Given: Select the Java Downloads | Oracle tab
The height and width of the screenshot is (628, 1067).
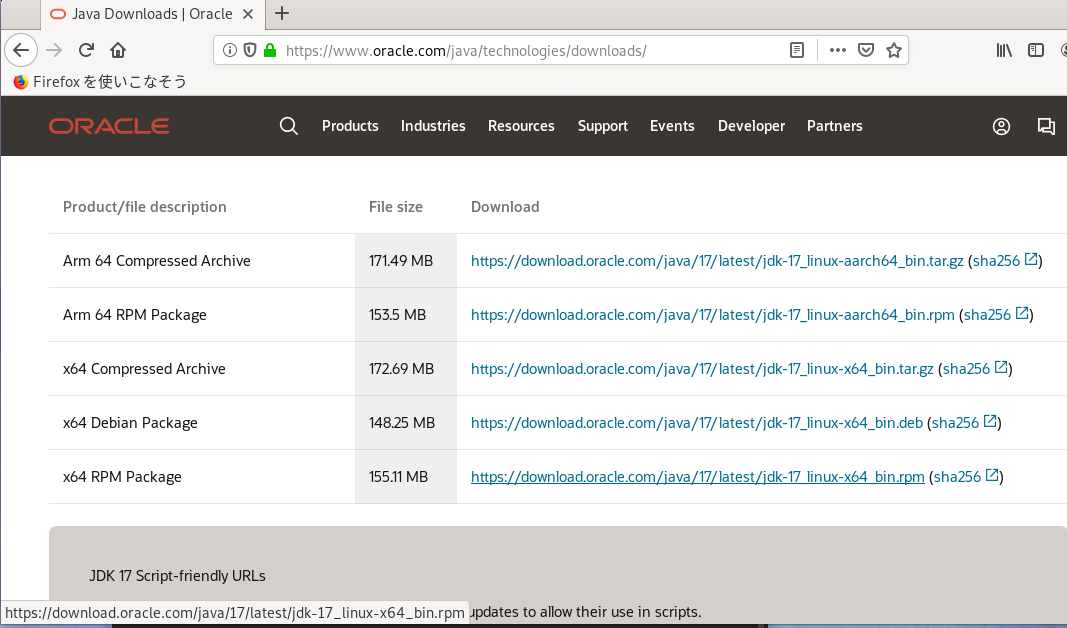Looking at the screenshot, I should (152, 14).
